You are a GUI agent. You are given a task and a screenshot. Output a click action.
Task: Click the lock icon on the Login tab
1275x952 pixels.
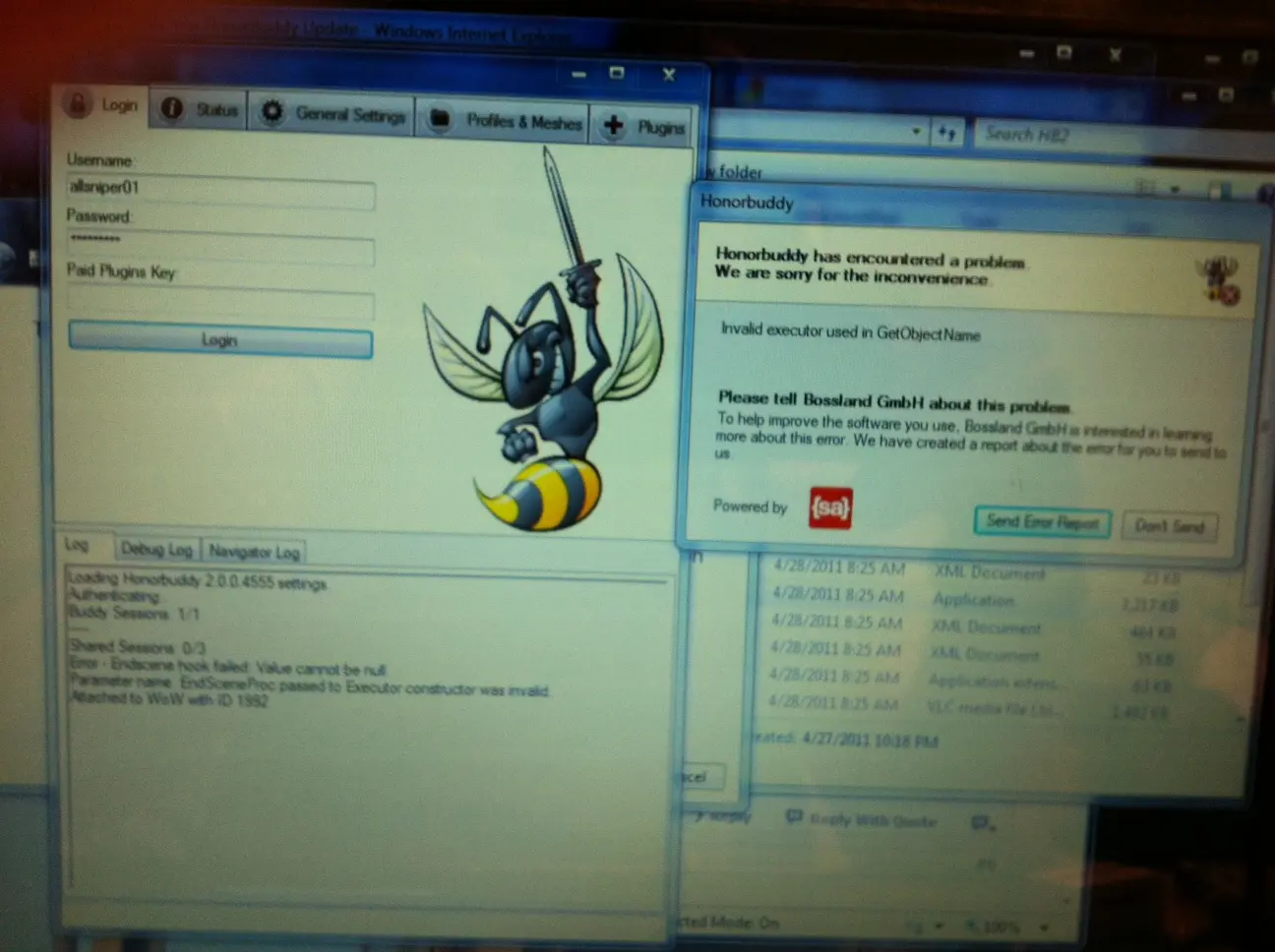click(77, 102)
